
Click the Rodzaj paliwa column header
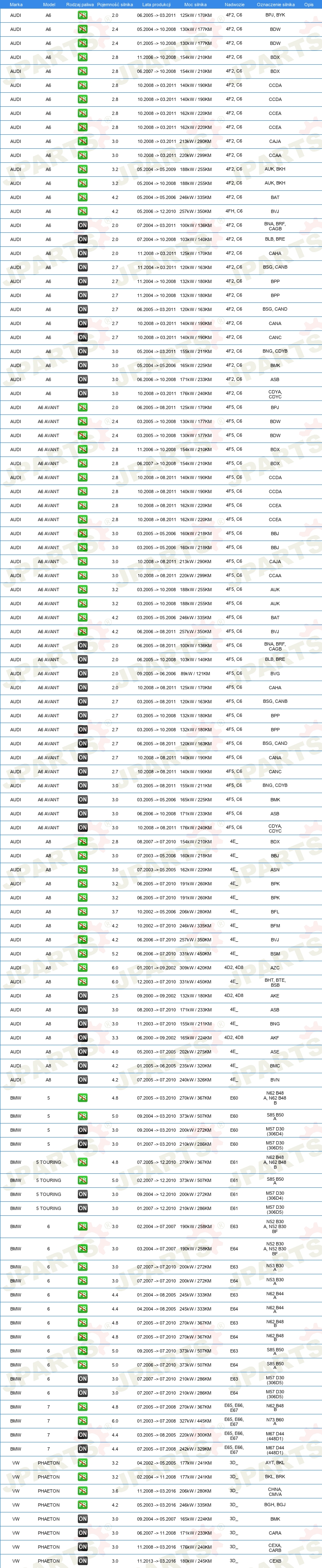coord(80,4)
